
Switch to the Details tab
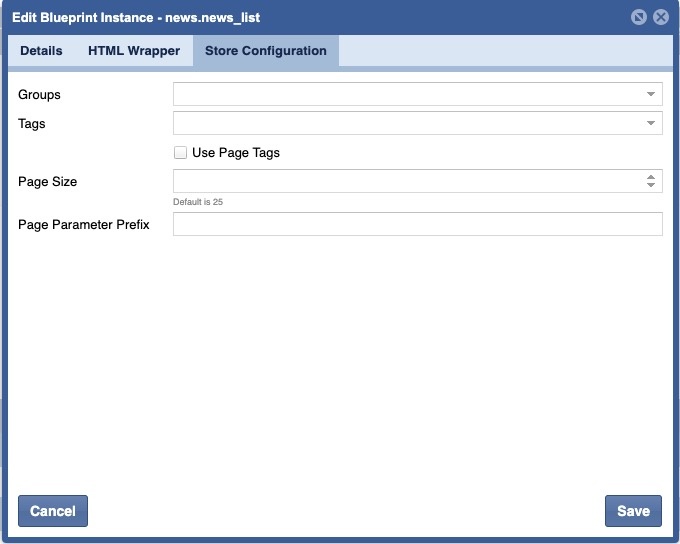tap(41, 51)
